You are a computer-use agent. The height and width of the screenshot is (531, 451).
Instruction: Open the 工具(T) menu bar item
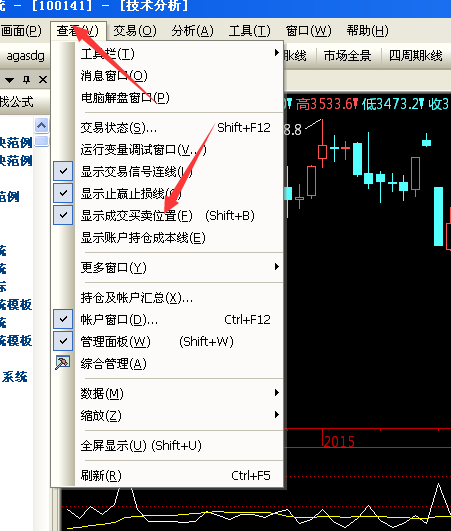click(250, 31)
